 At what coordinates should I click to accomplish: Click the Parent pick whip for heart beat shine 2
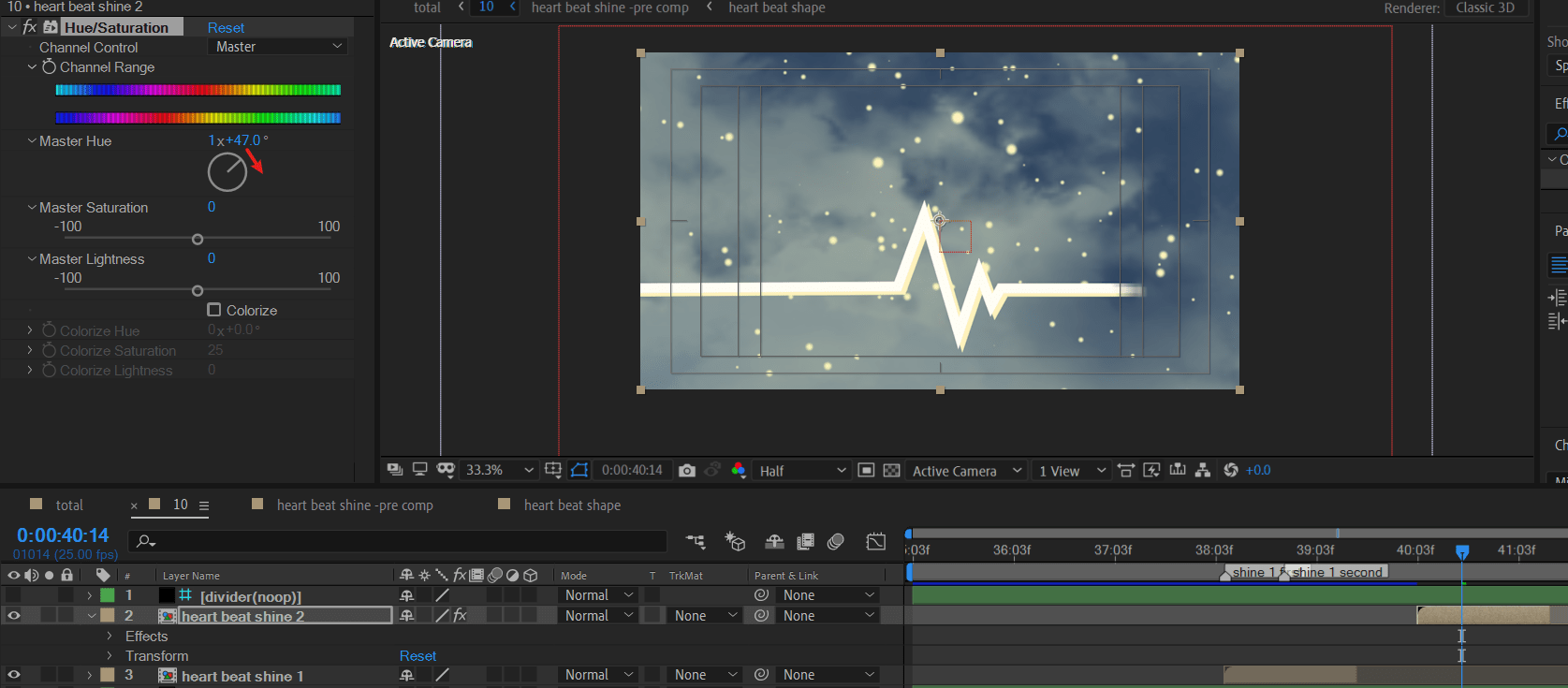click(x=761, y=615)
